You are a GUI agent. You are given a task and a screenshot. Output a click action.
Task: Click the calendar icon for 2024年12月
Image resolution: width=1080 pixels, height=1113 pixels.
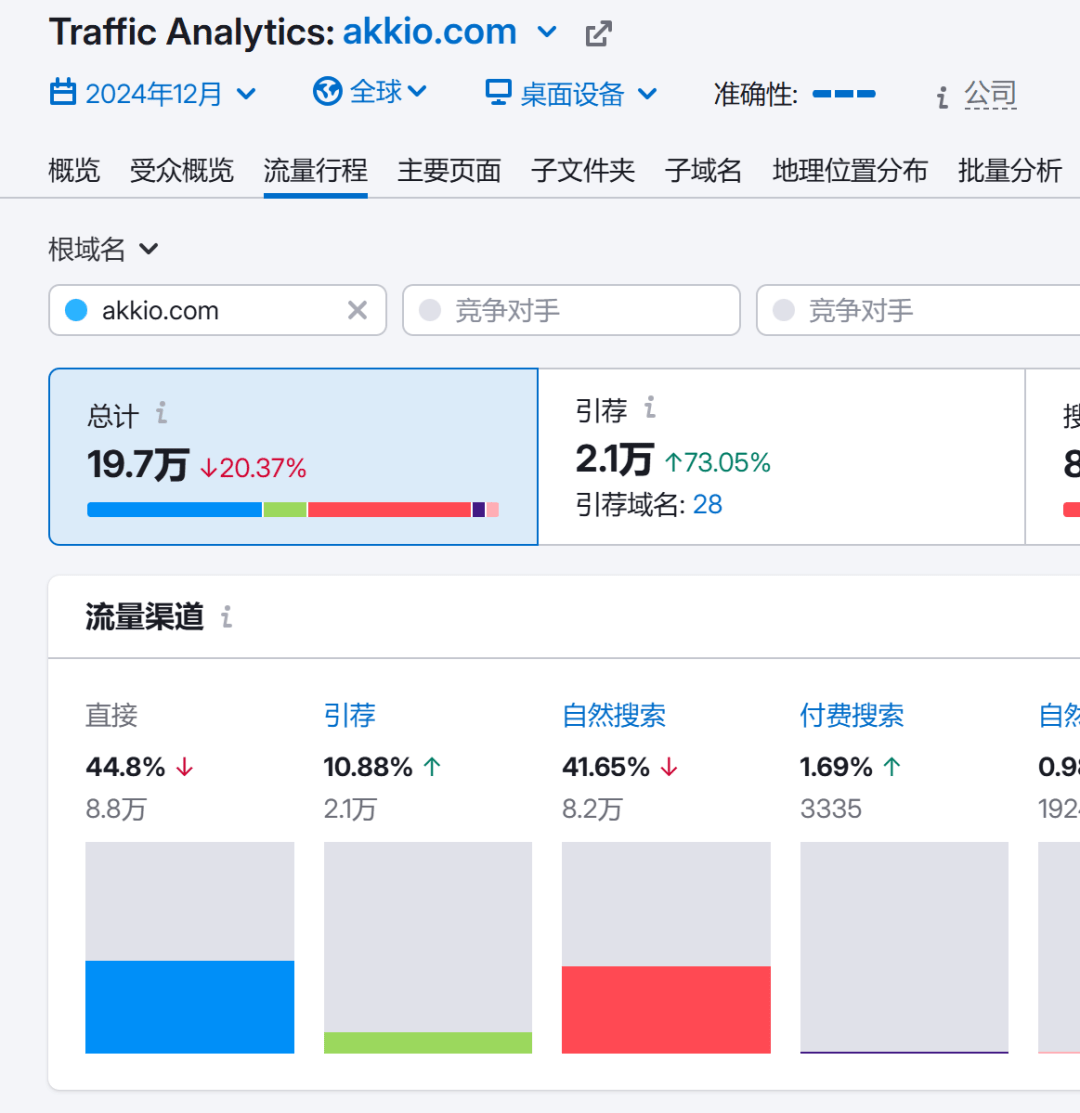(63, 92)
